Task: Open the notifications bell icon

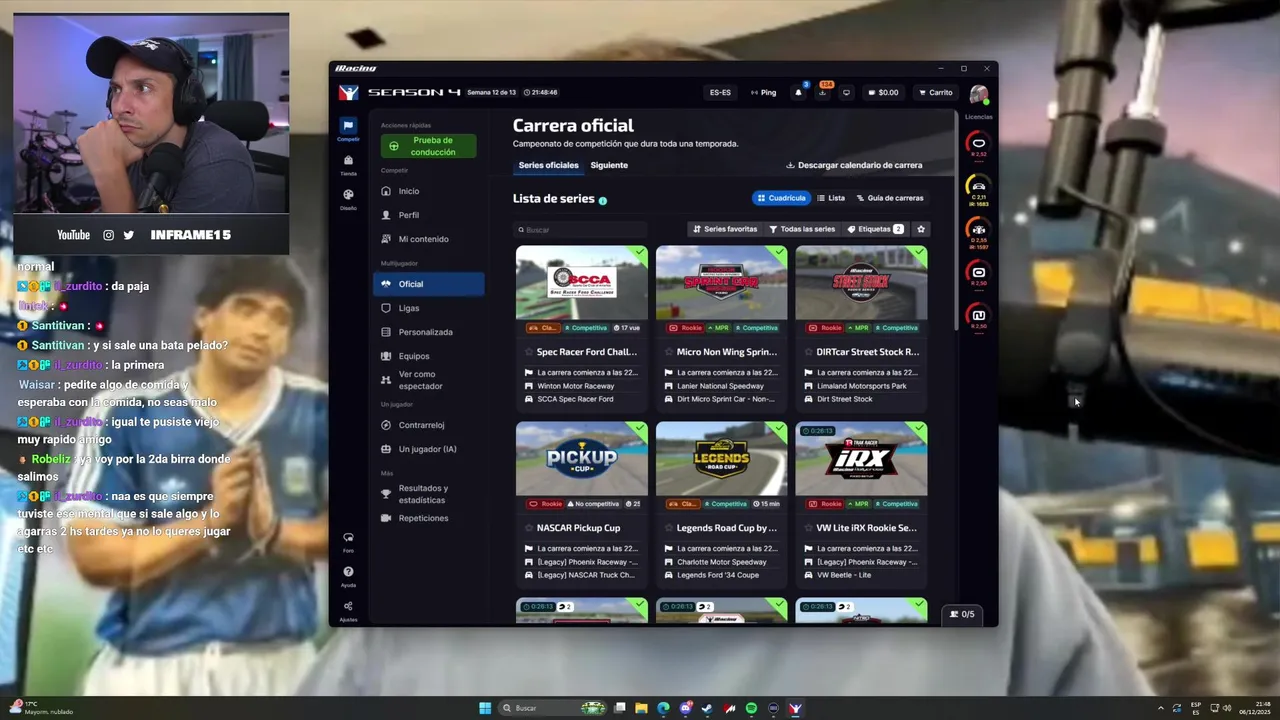Action: pos(798,92)
